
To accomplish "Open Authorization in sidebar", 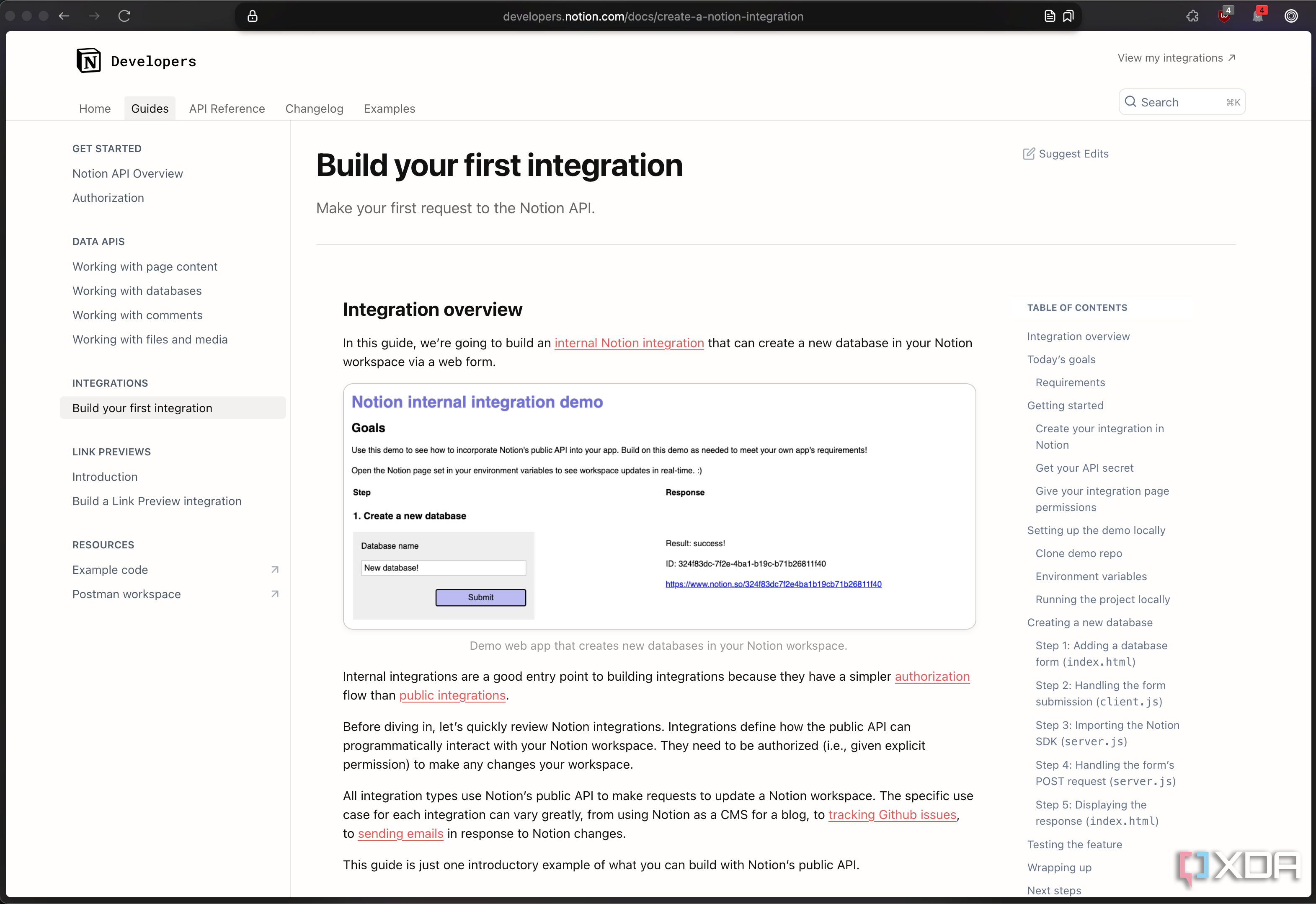I will point(108,198).
